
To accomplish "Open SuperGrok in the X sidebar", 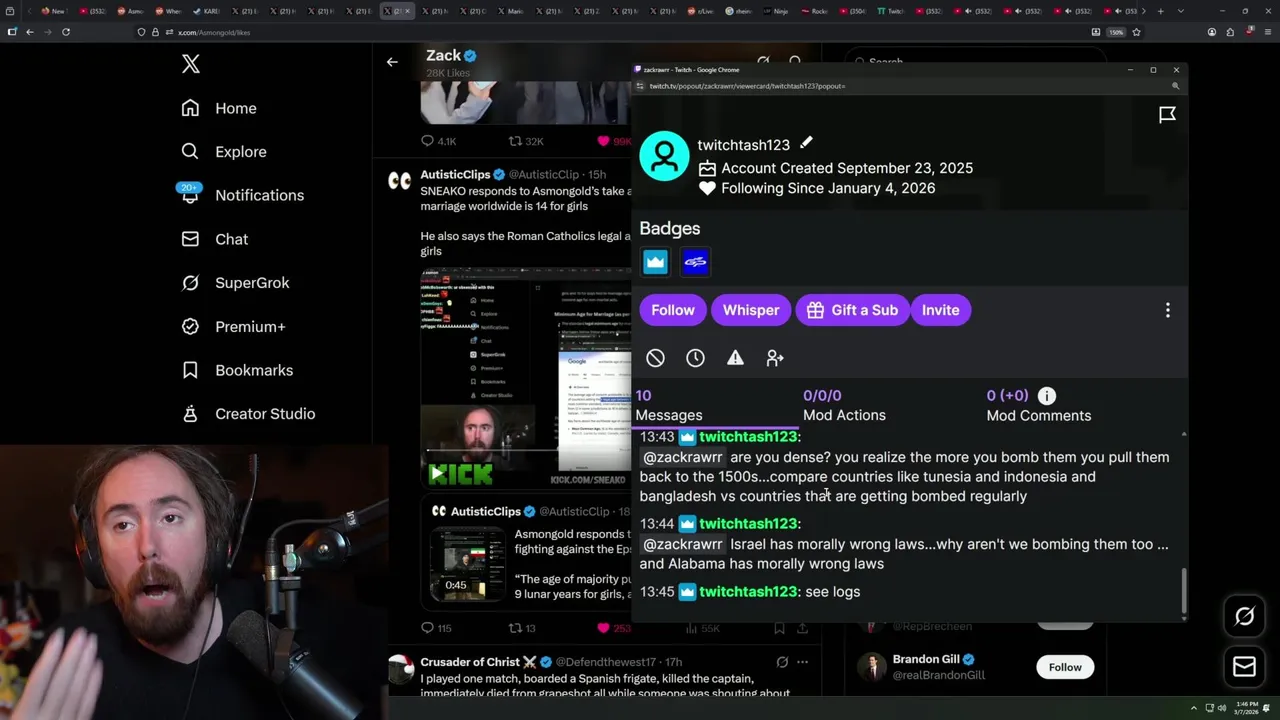I will pos(235,283).
